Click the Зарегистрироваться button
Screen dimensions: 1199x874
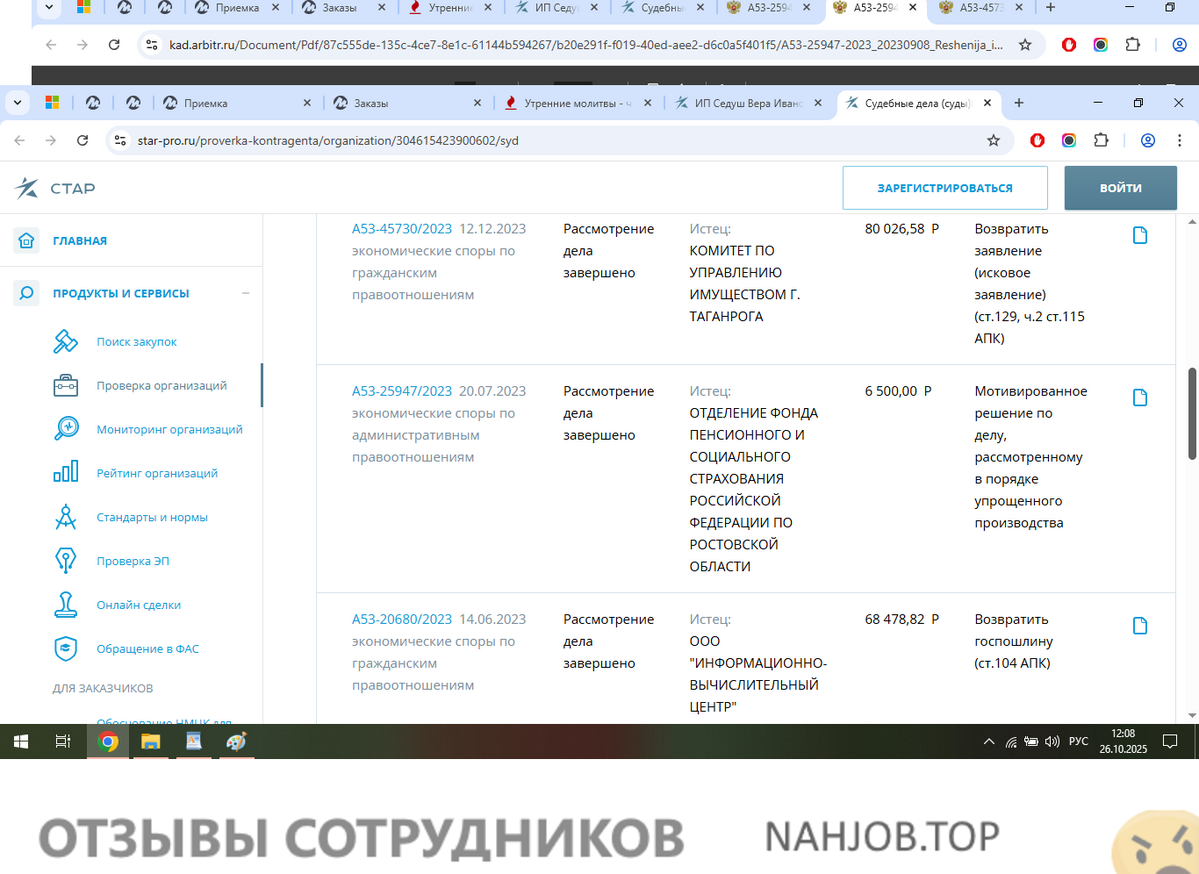tap(944, 188)
